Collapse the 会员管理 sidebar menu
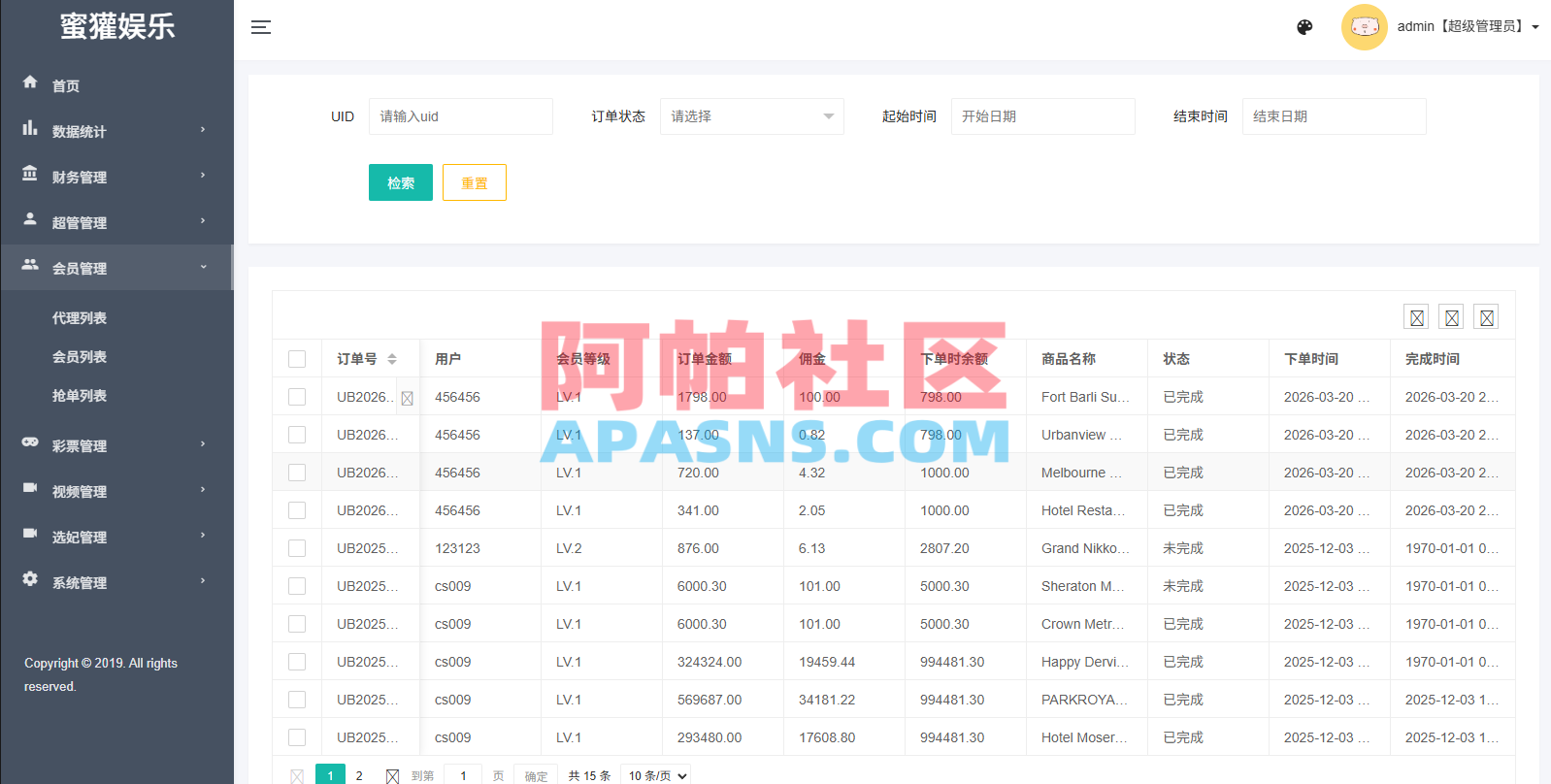The height and width of the screenshot is (784, 1551). click(116, 268)
